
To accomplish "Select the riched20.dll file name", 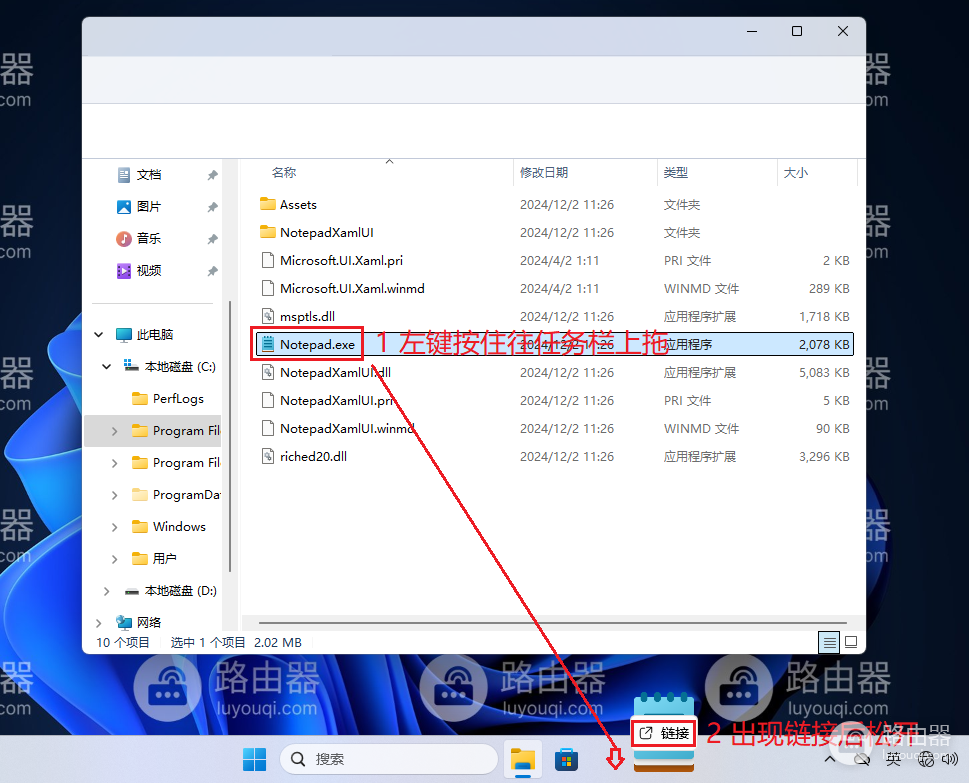I will point(313,457).
